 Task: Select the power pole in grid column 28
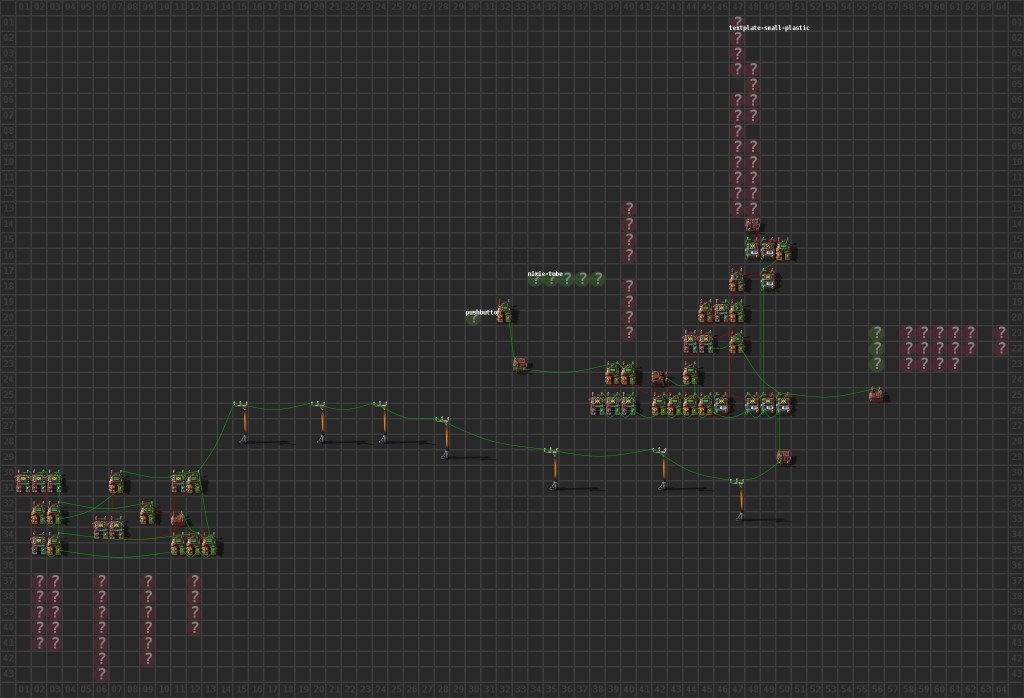[445, 437]
